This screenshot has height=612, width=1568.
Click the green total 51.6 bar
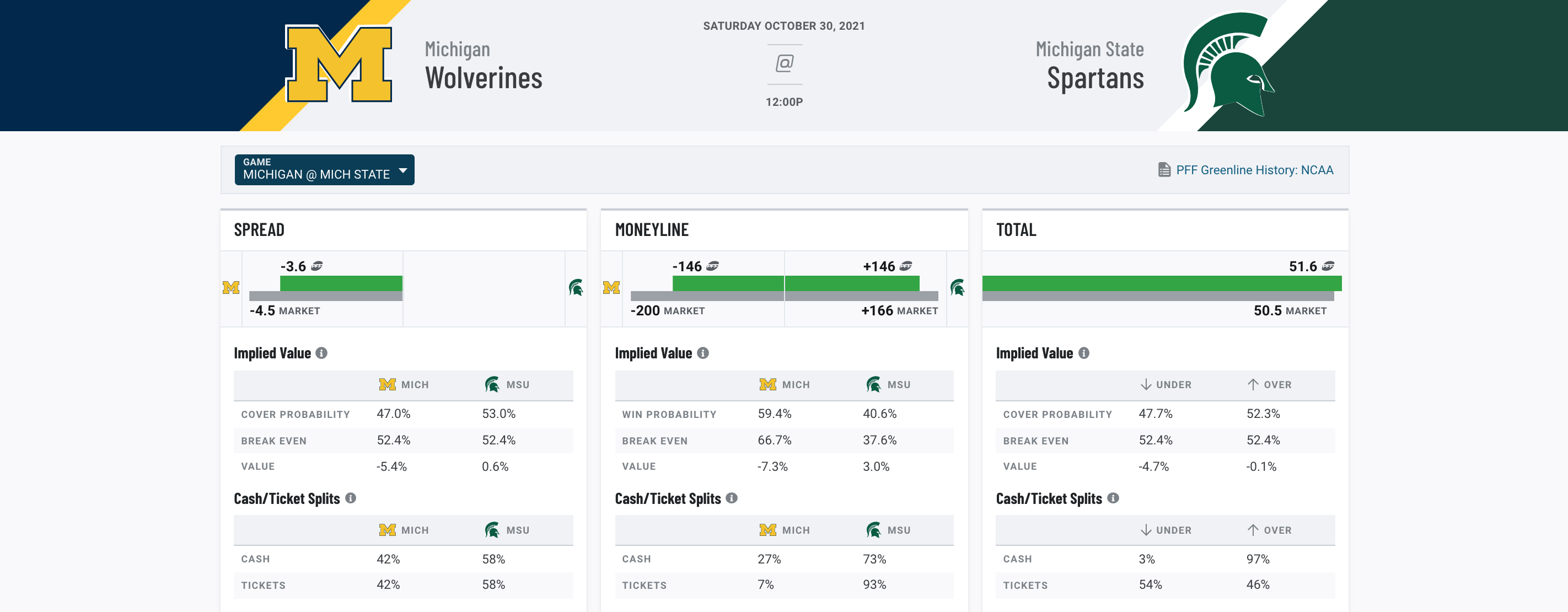[x=1162, y=283]
